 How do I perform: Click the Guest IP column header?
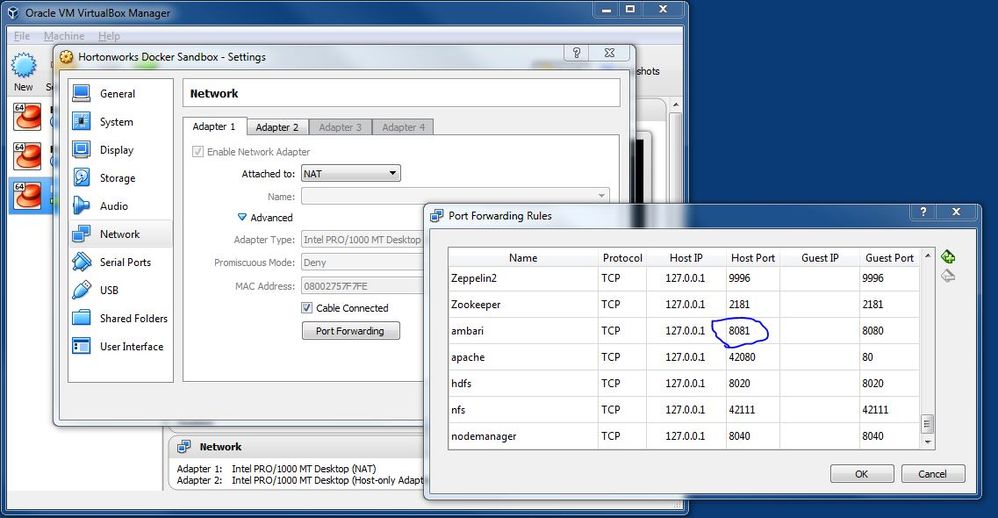pyautogui.click(x=820, y=258)
